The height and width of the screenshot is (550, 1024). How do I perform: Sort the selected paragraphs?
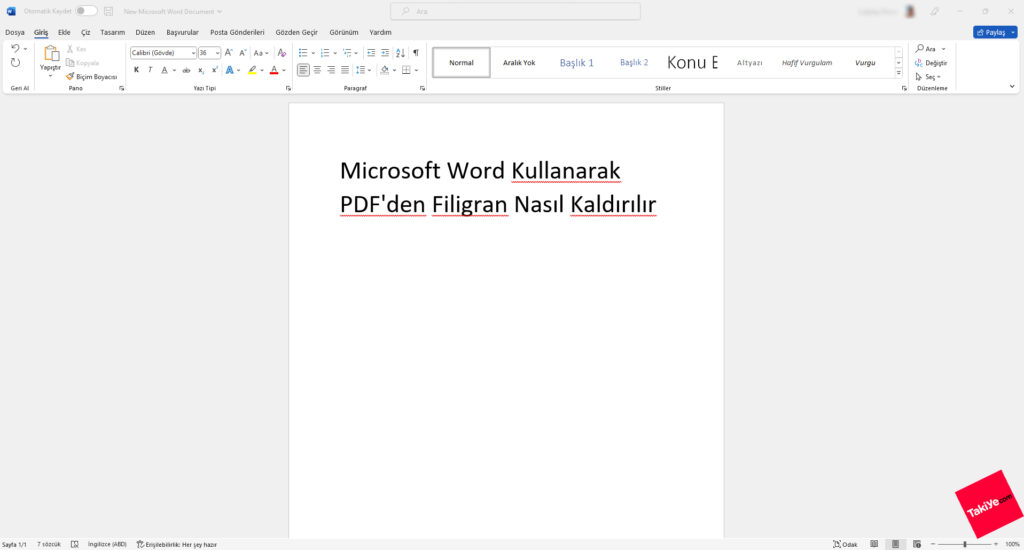pyautogui.click(x=400, y=53)
